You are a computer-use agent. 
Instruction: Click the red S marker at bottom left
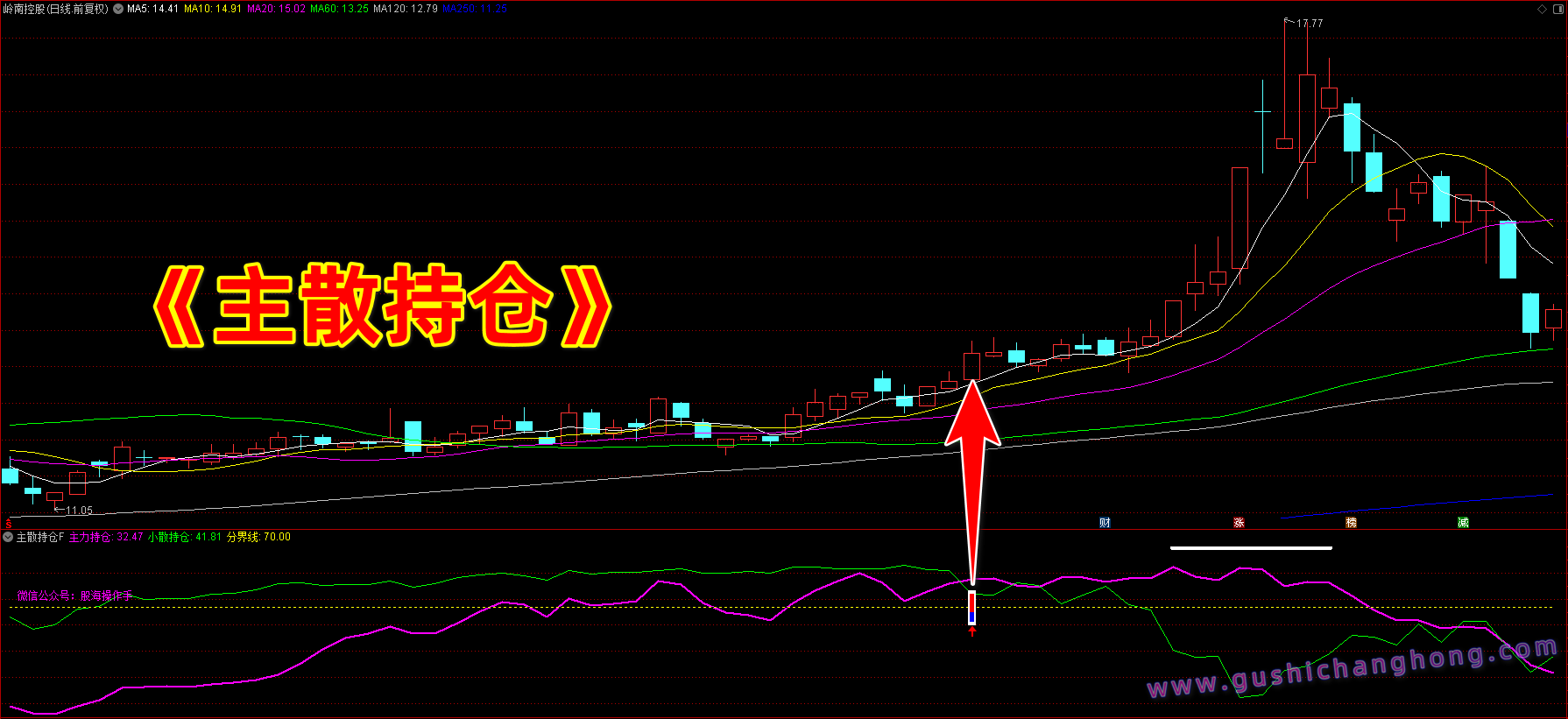[x=8, y=524]
